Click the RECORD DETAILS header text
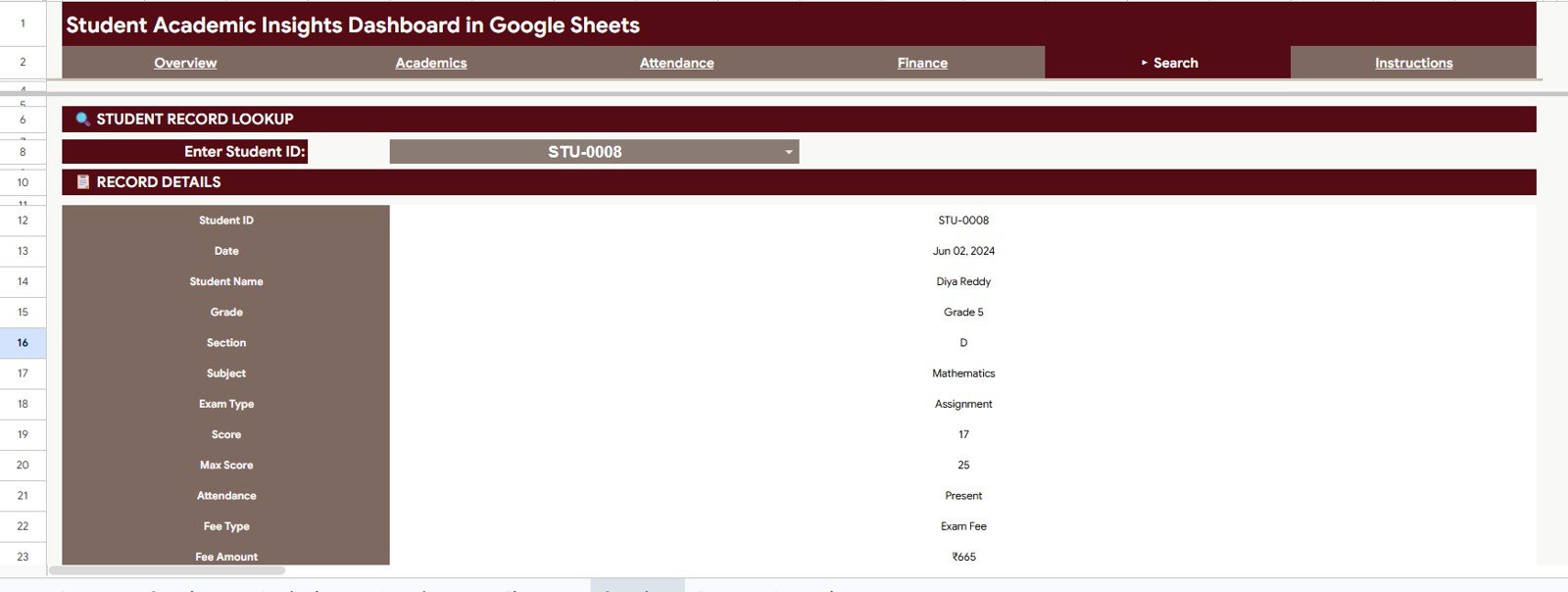 (x=159, y=181)
